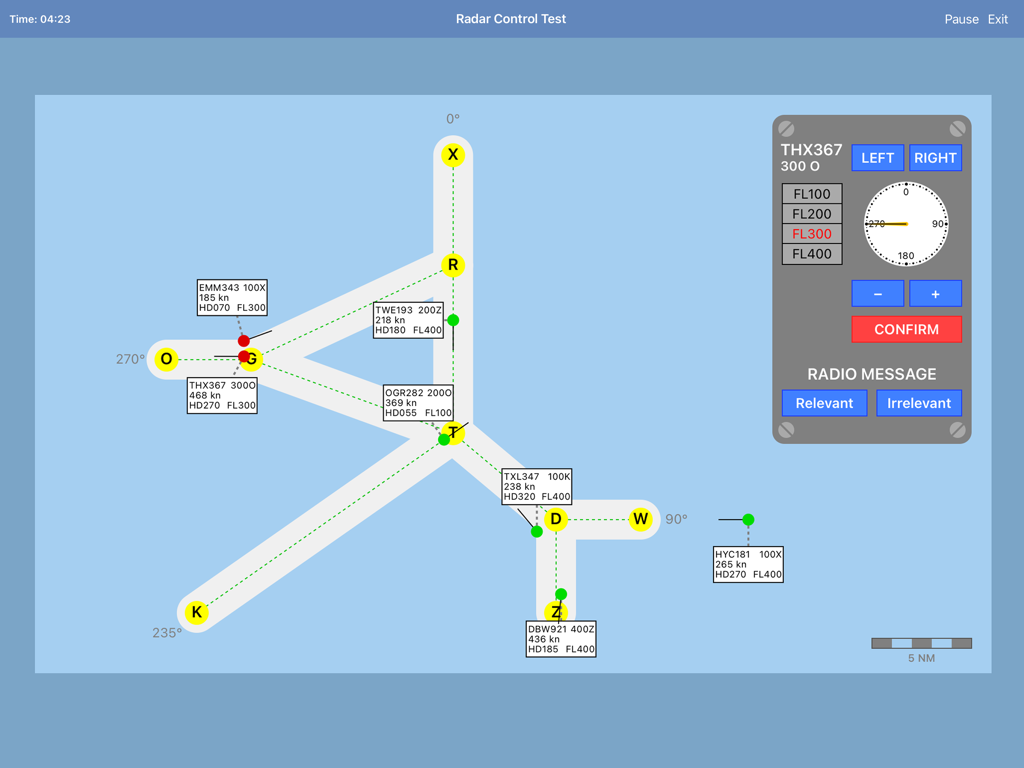
Task: Mark the radio message as Relevant
Action: tap(824, 402)
